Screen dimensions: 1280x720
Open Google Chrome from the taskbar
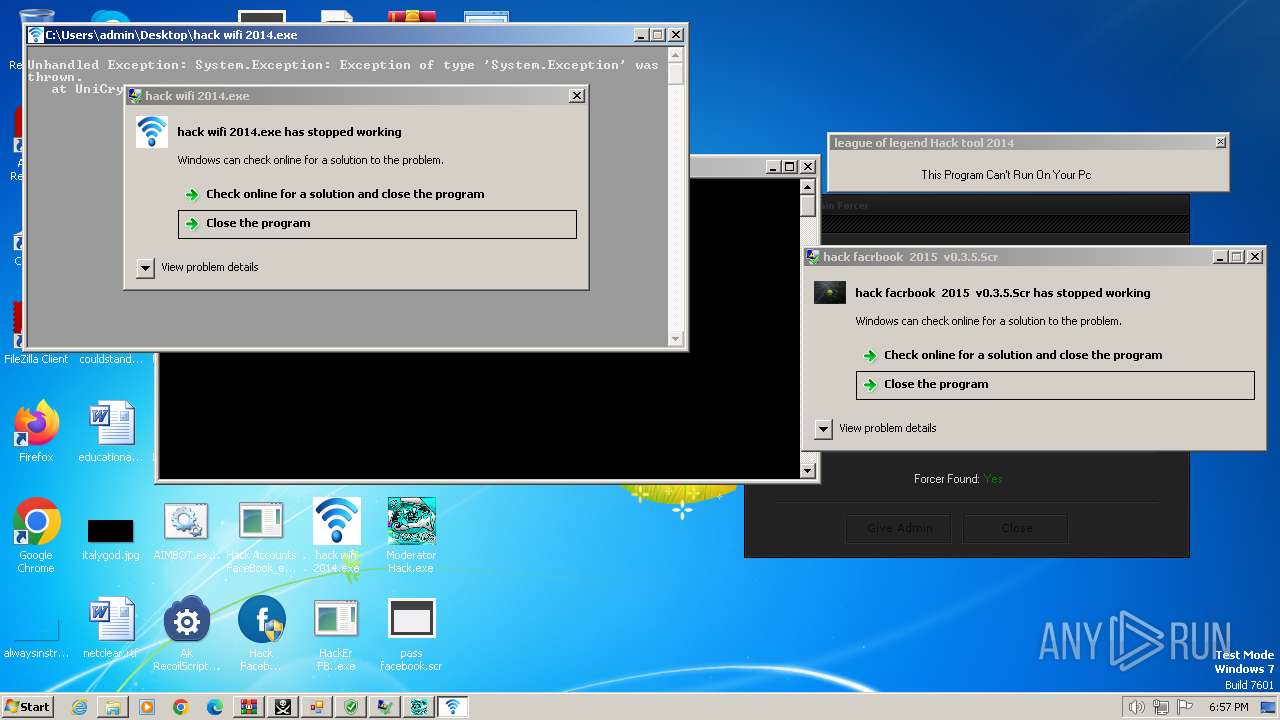coord(181,707)
